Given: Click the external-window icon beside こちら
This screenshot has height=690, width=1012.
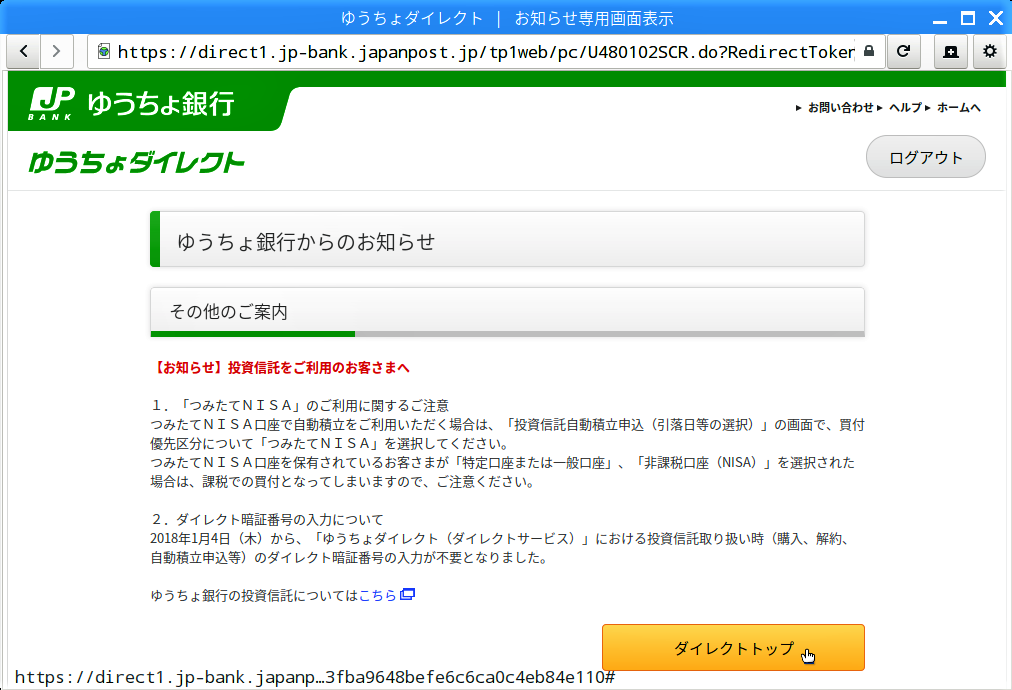Looking at the screenshot, I should (407, 594).
